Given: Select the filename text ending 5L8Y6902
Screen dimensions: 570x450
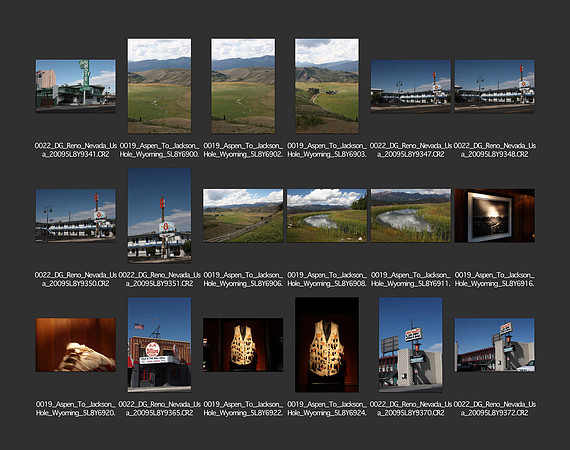Looking at the screenshot, I should pos(243,150).
